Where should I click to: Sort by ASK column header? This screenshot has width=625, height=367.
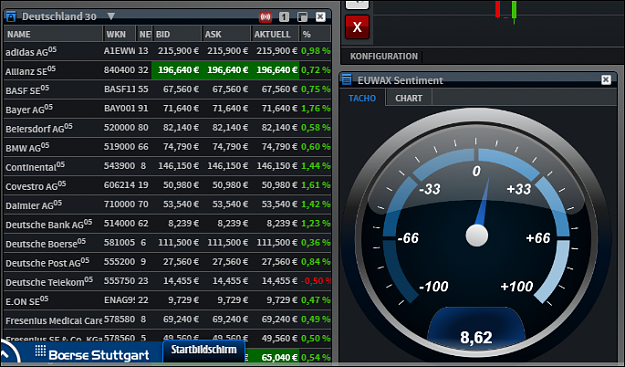[226, 34]
